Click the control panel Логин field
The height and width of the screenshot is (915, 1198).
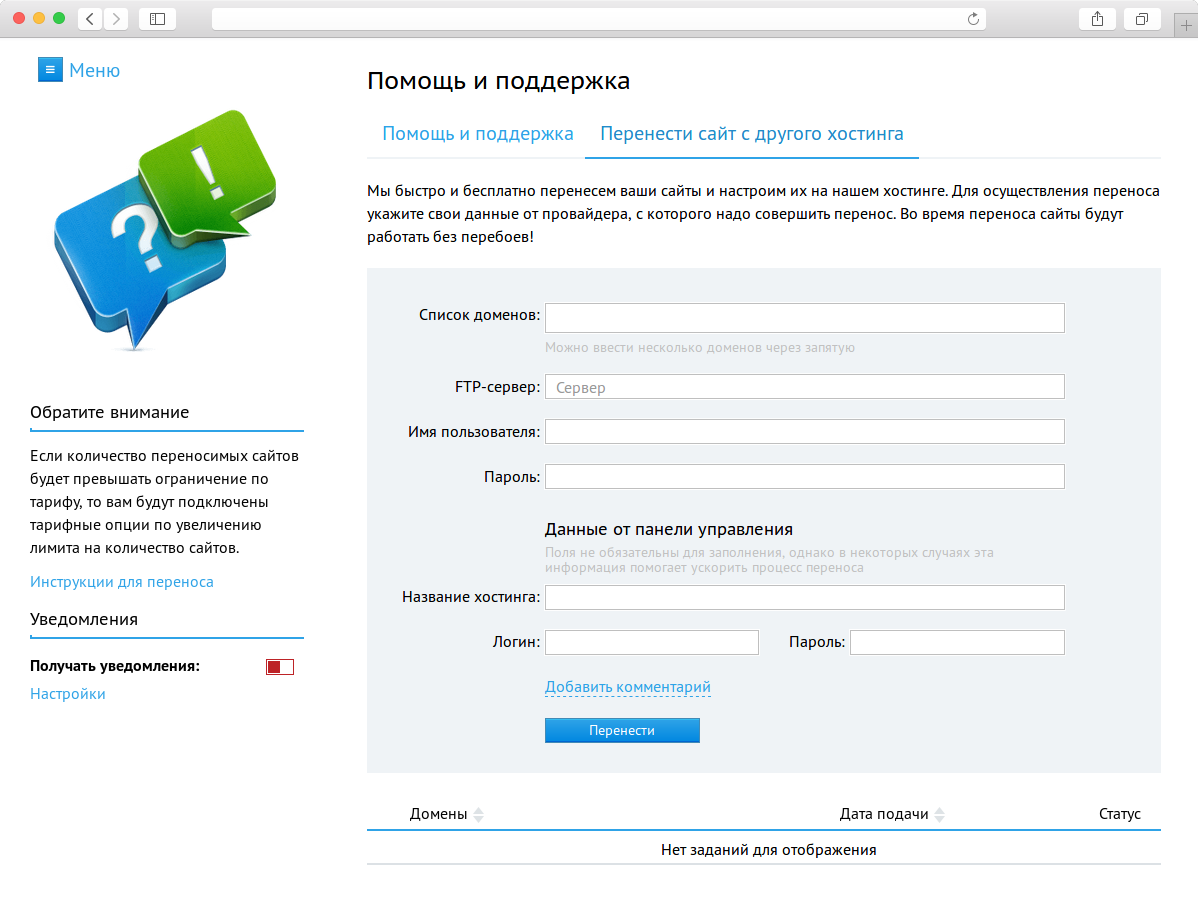652,642
